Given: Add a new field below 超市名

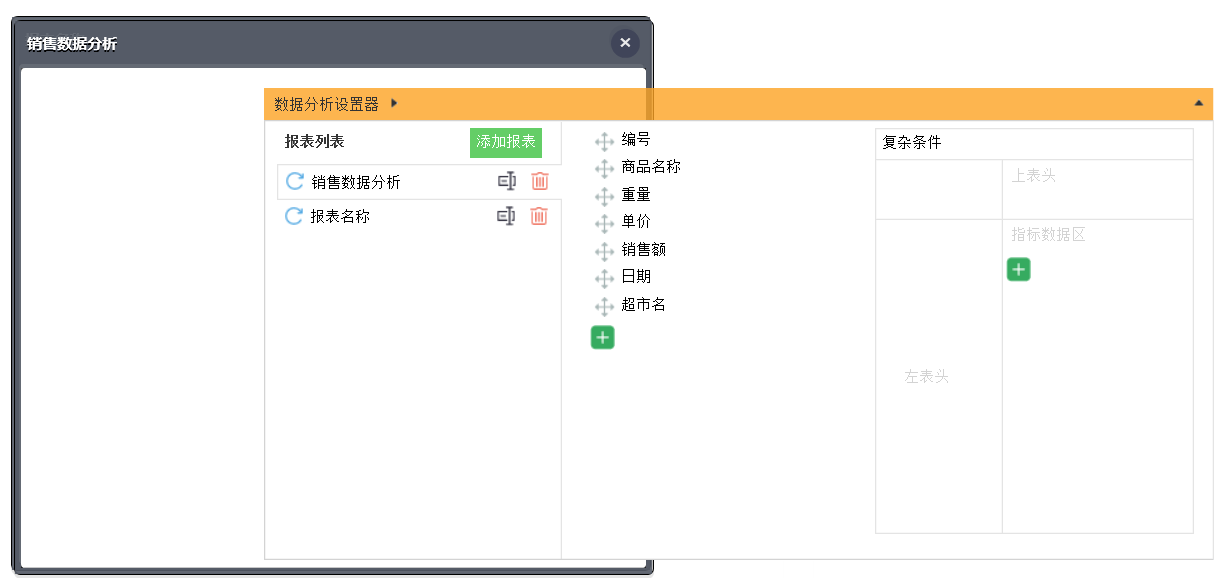Looking at the screenshot, I should [x=603, y=338].
